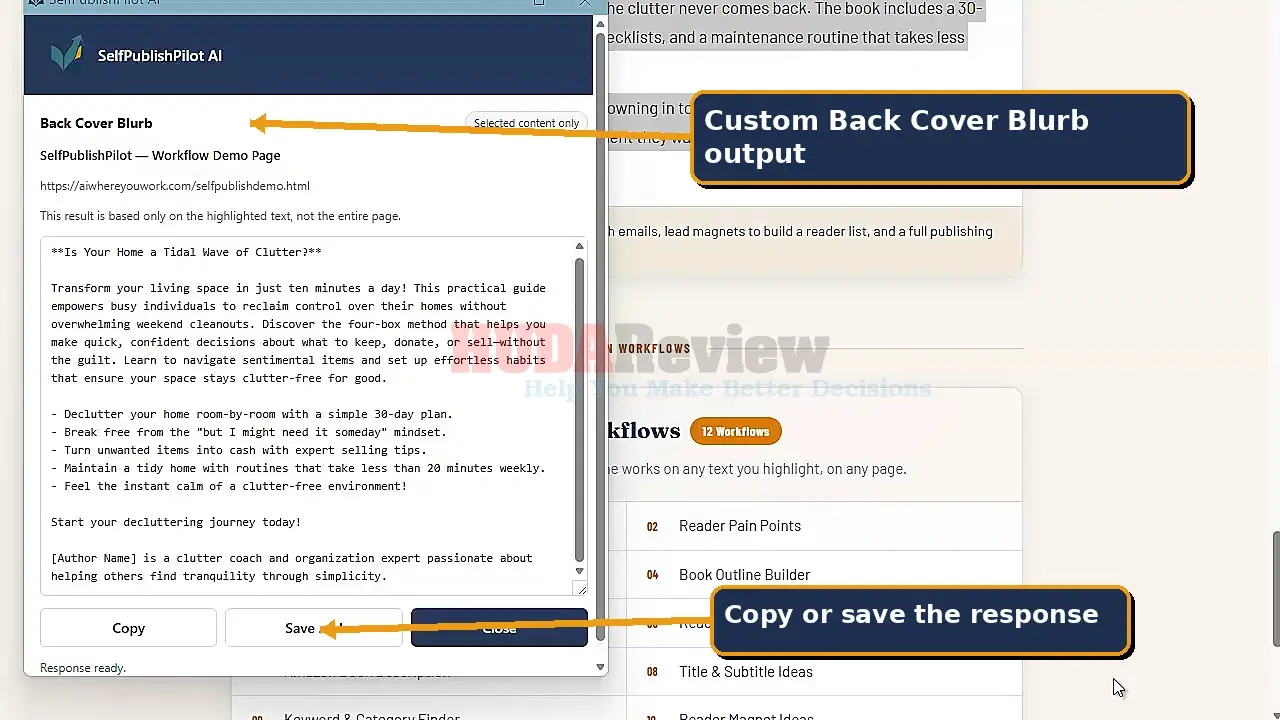Click the popup panel's scrollbar down arrow
Image resolution: width=1280 pixels, height=720 pixels.
tap(600, 667)
